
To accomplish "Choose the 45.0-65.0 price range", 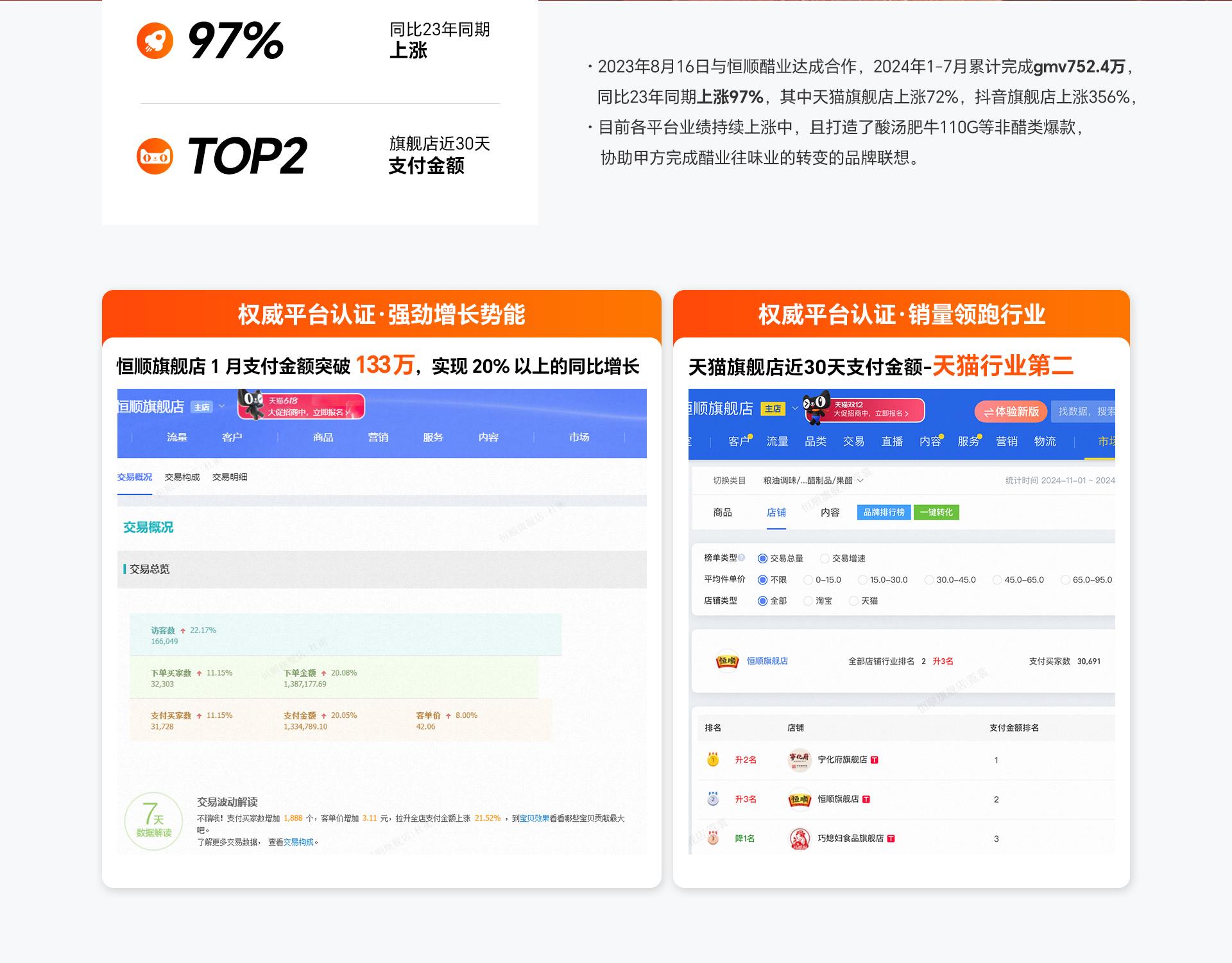I will pyautogui.click(x=997, y=580).
